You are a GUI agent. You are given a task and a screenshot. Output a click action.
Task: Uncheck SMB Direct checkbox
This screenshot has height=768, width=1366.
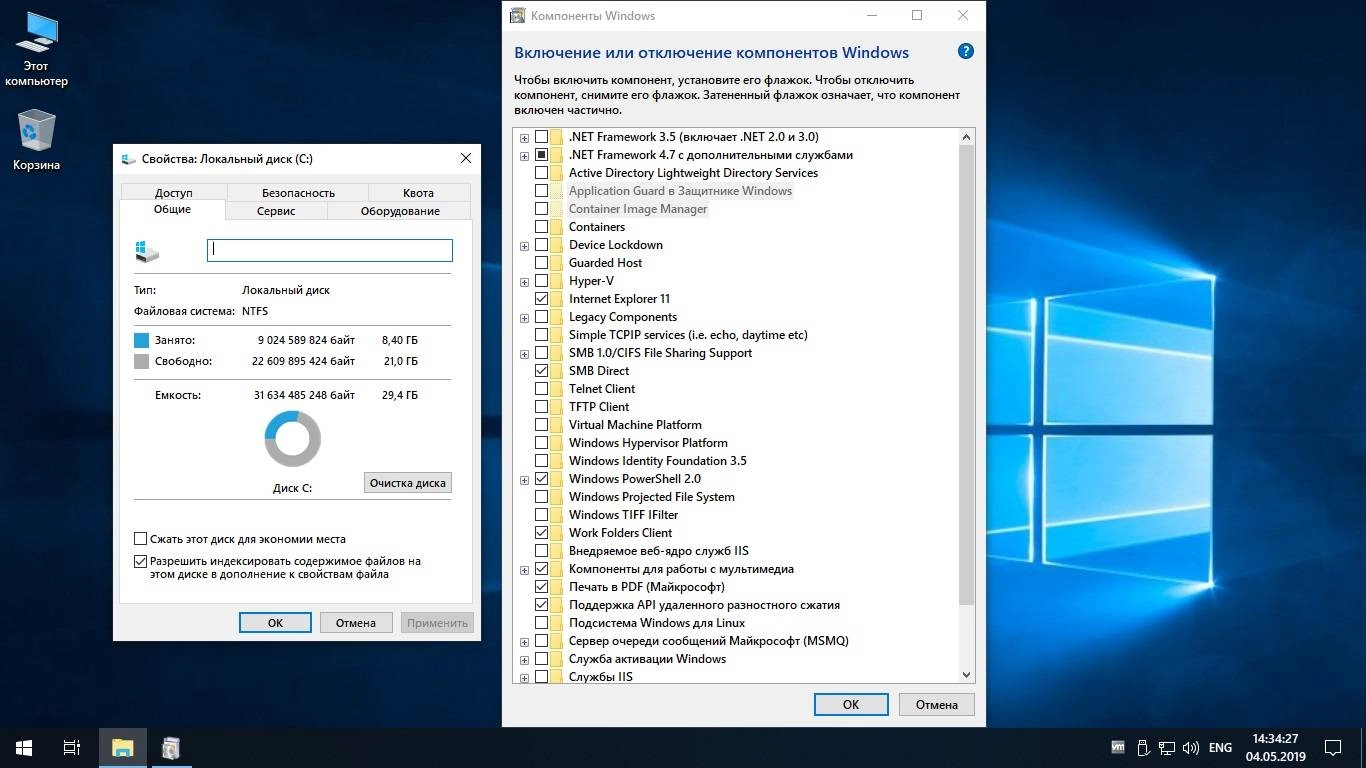tap(541, 371)
